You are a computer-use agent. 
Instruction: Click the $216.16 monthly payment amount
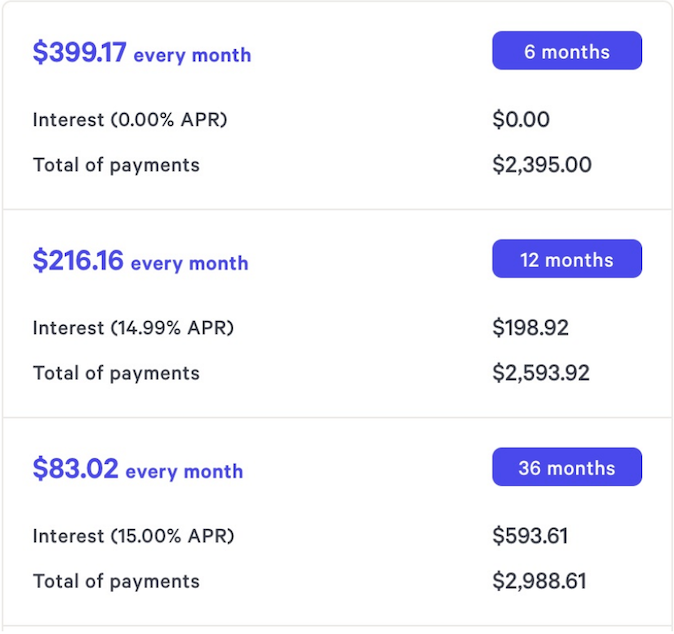pos(78,261)
